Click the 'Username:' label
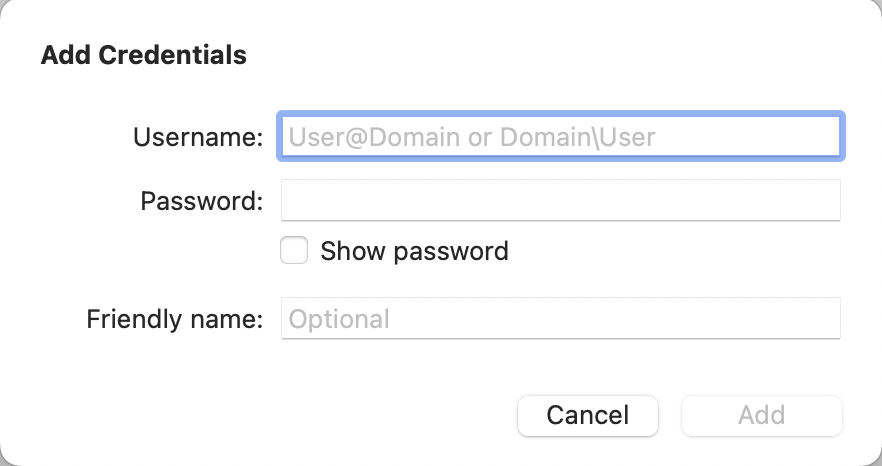 click(x=198, y=137)
